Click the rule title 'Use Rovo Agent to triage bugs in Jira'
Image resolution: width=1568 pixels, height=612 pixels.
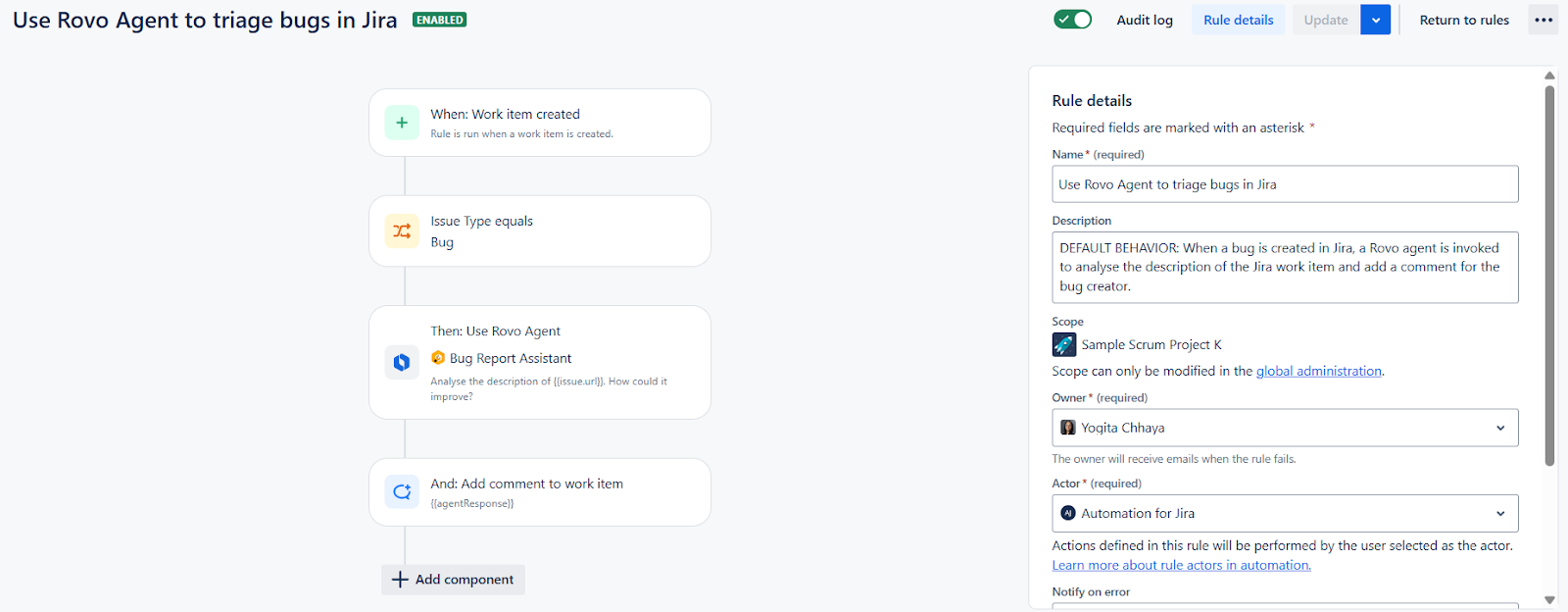click(205, 20)
